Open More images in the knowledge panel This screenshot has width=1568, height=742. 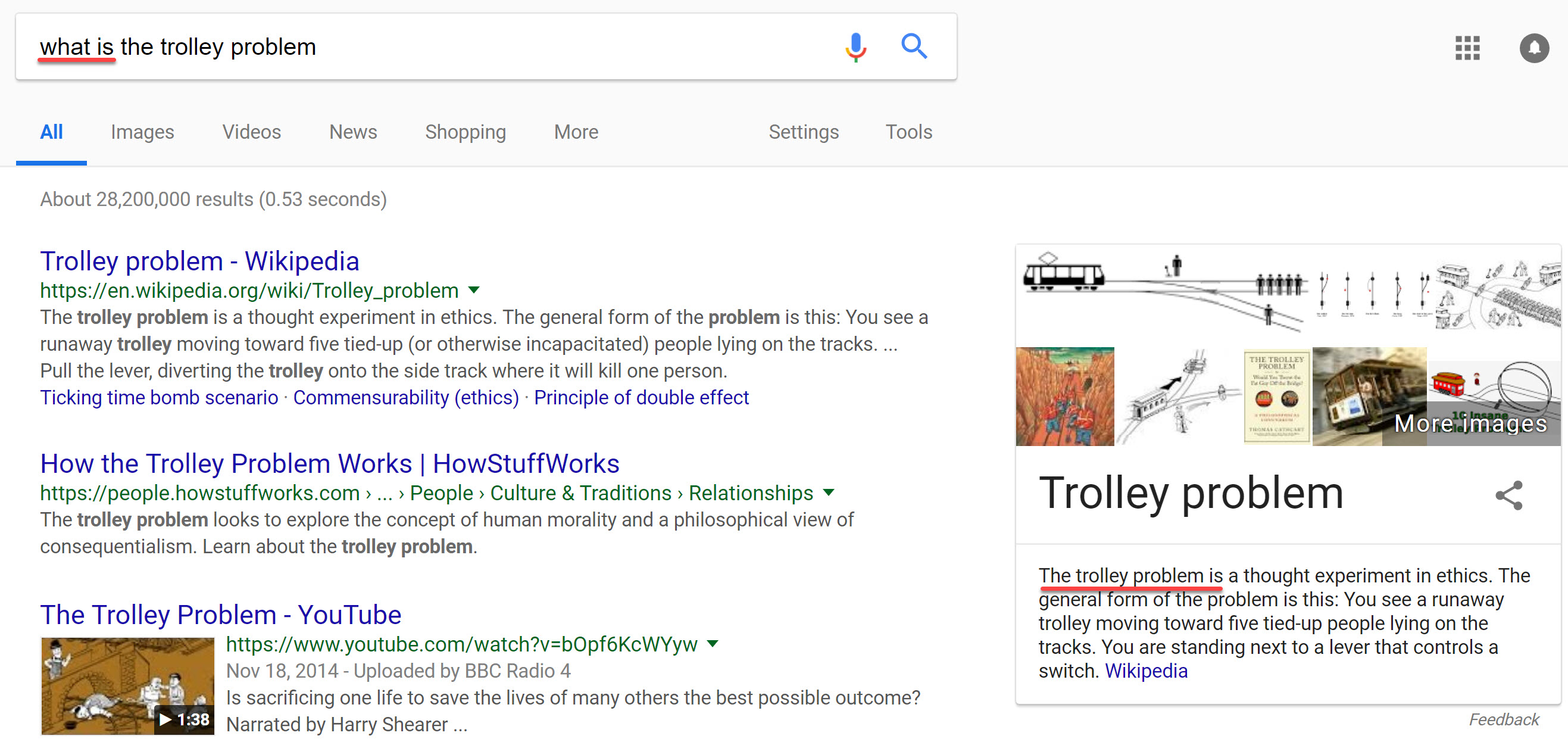coord(1470,423)
